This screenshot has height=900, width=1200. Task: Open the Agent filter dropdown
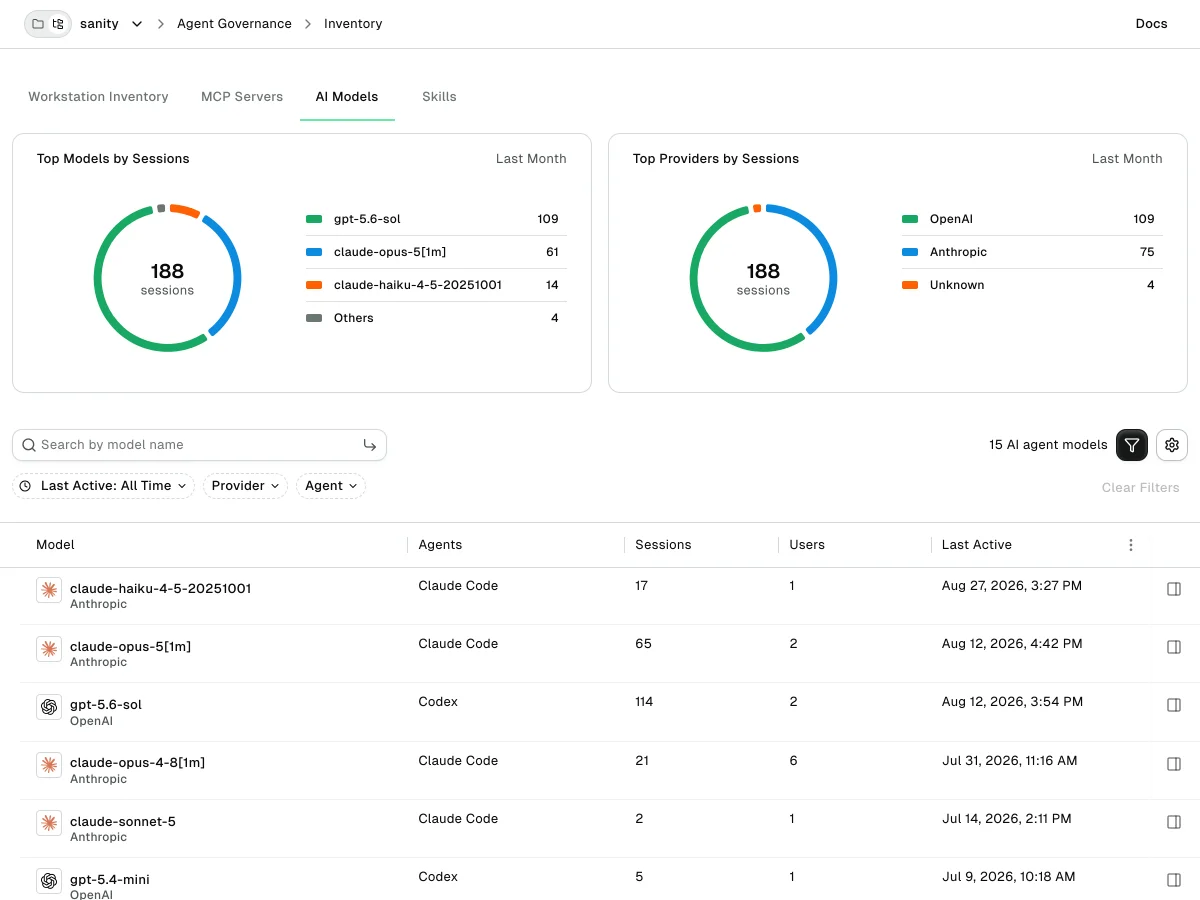coord(331,486)
